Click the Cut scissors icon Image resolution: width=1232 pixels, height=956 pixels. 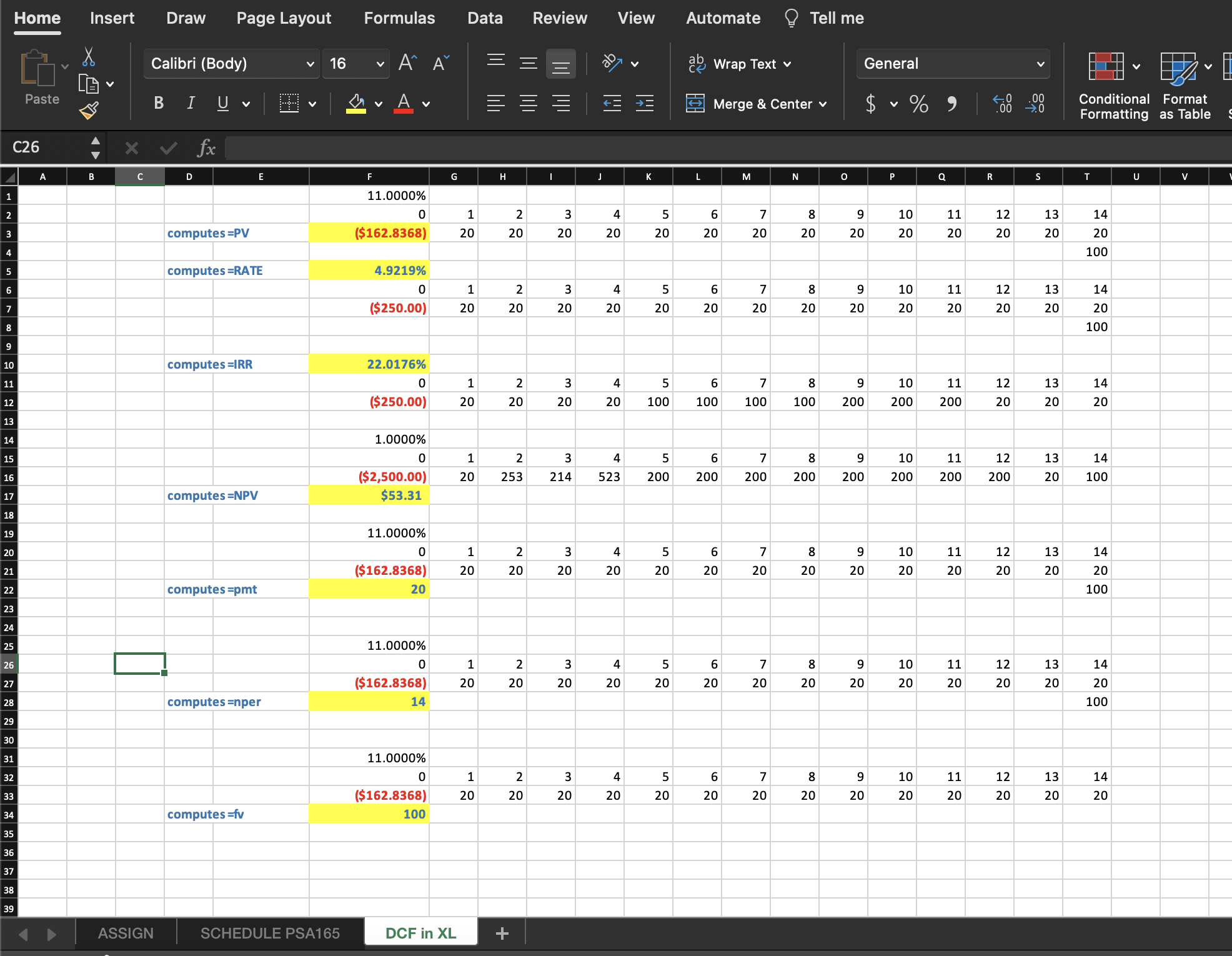point(89,57)
